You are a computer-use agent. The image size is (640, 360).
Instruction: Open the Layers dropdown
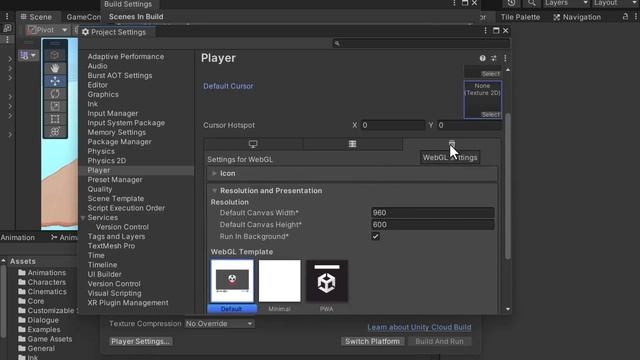coord(566,3)
